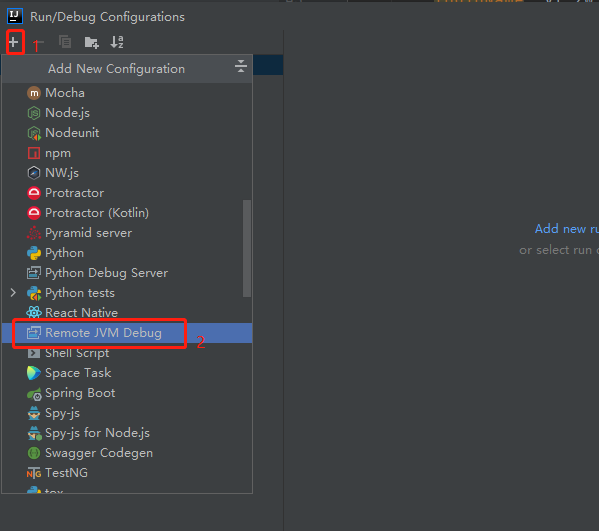
Task: Select the Spy-js entry
Action: [x=127, y=413]
